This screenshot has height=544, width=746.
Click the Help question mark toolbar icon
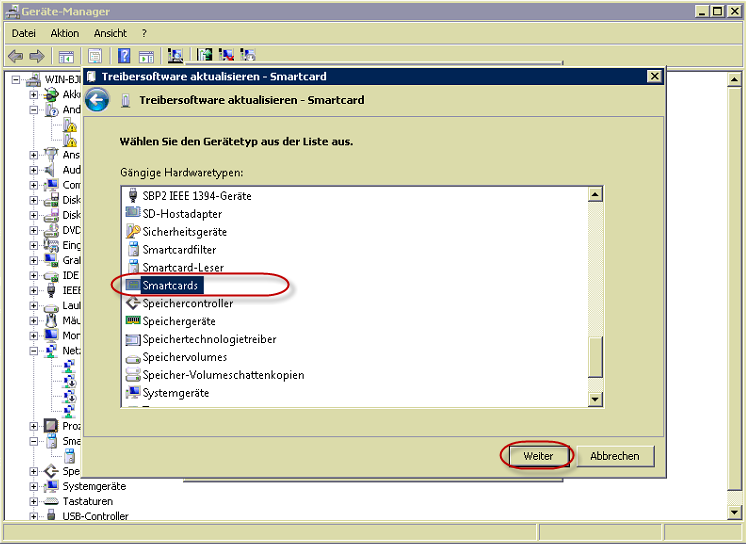pyautogui.click(x=124, y=56)
